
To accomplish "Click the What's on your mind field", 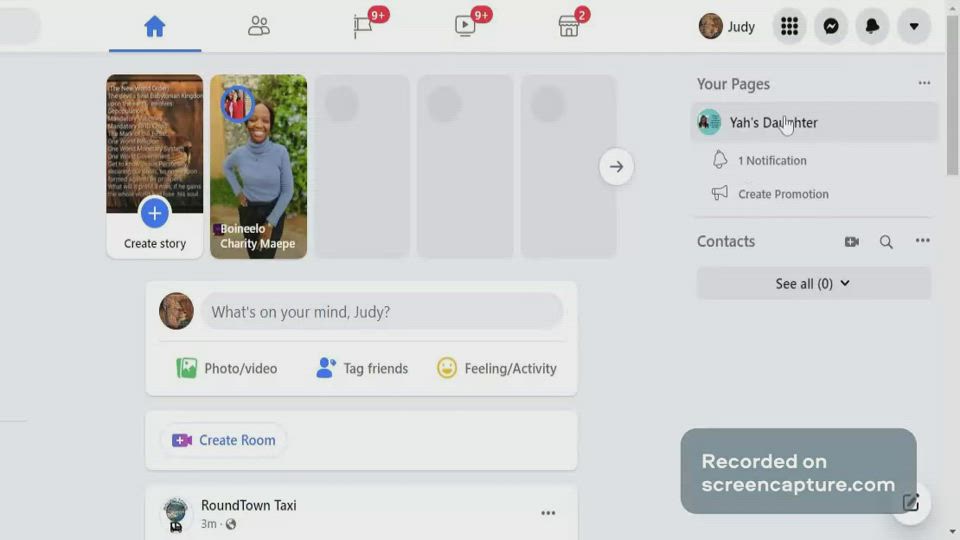I will [x=381, y=312].
